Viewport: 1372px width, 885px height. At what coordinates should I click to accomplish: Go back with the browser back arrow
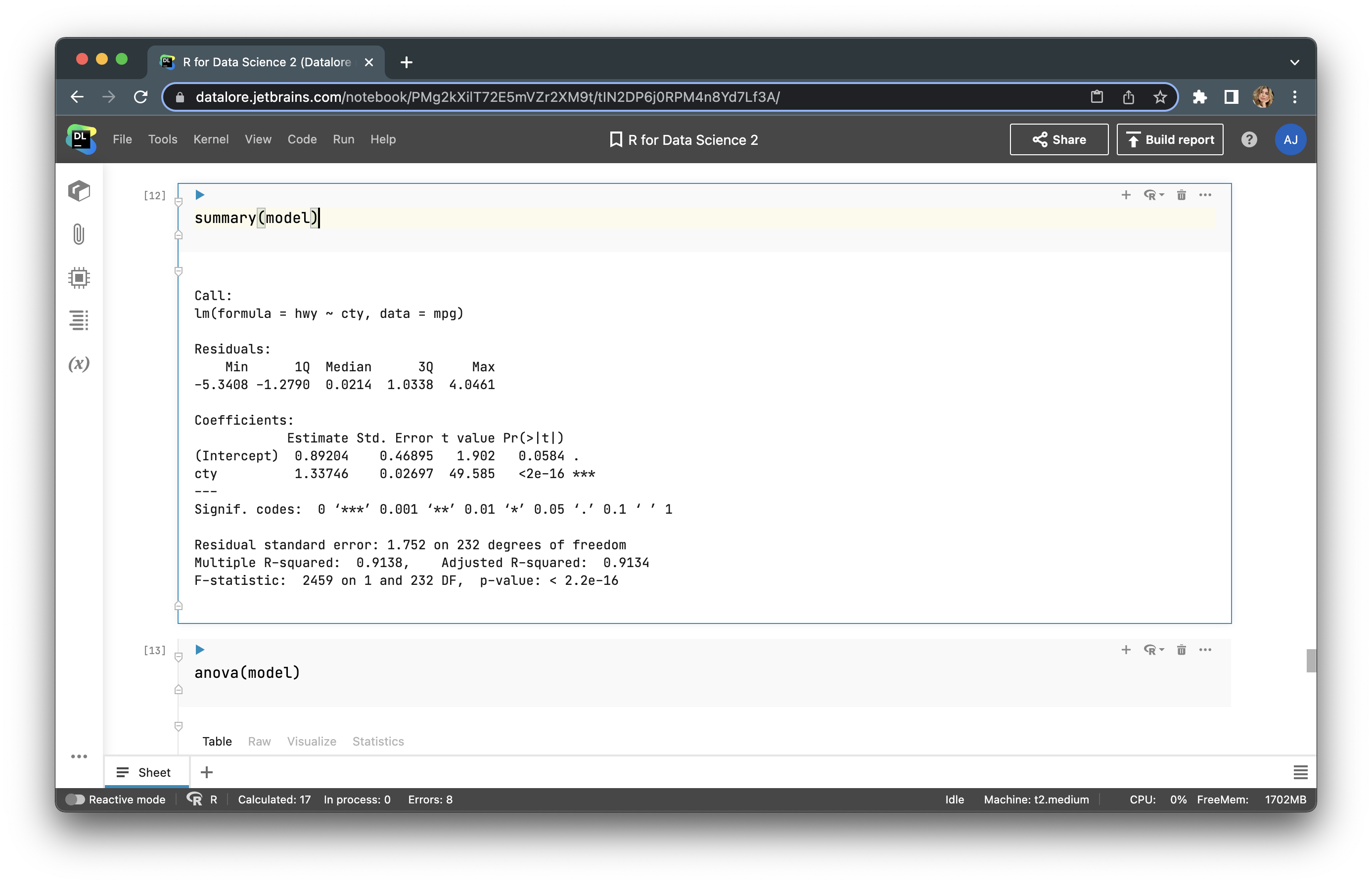coord(77,96)
